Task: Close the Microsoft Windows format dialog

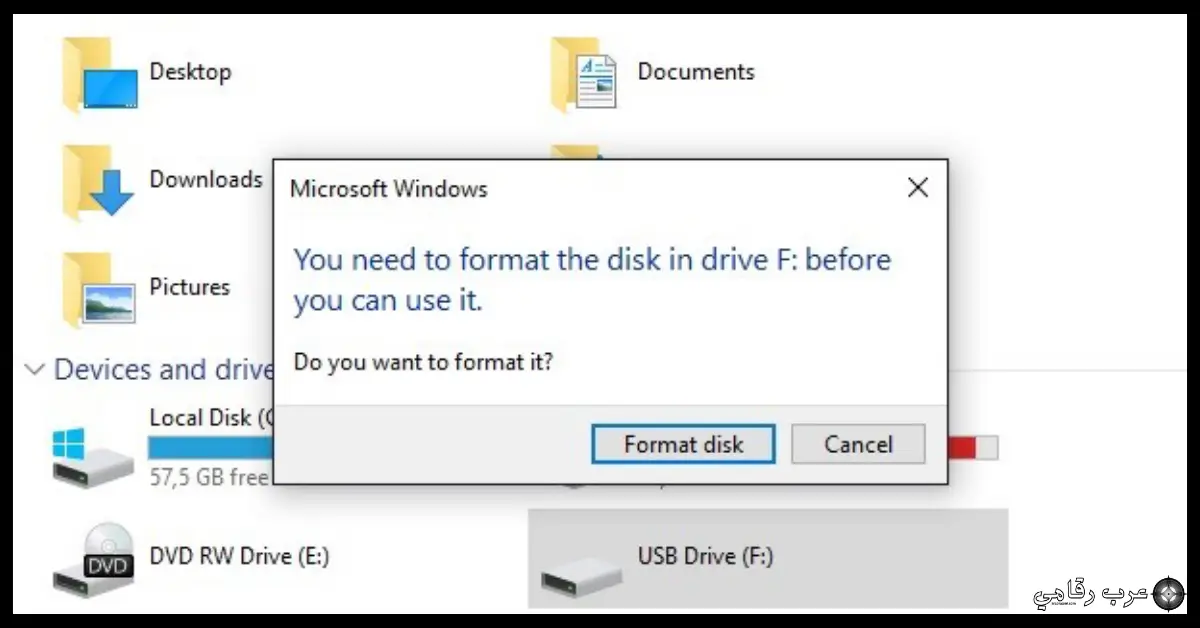Action: click(917, 187)
